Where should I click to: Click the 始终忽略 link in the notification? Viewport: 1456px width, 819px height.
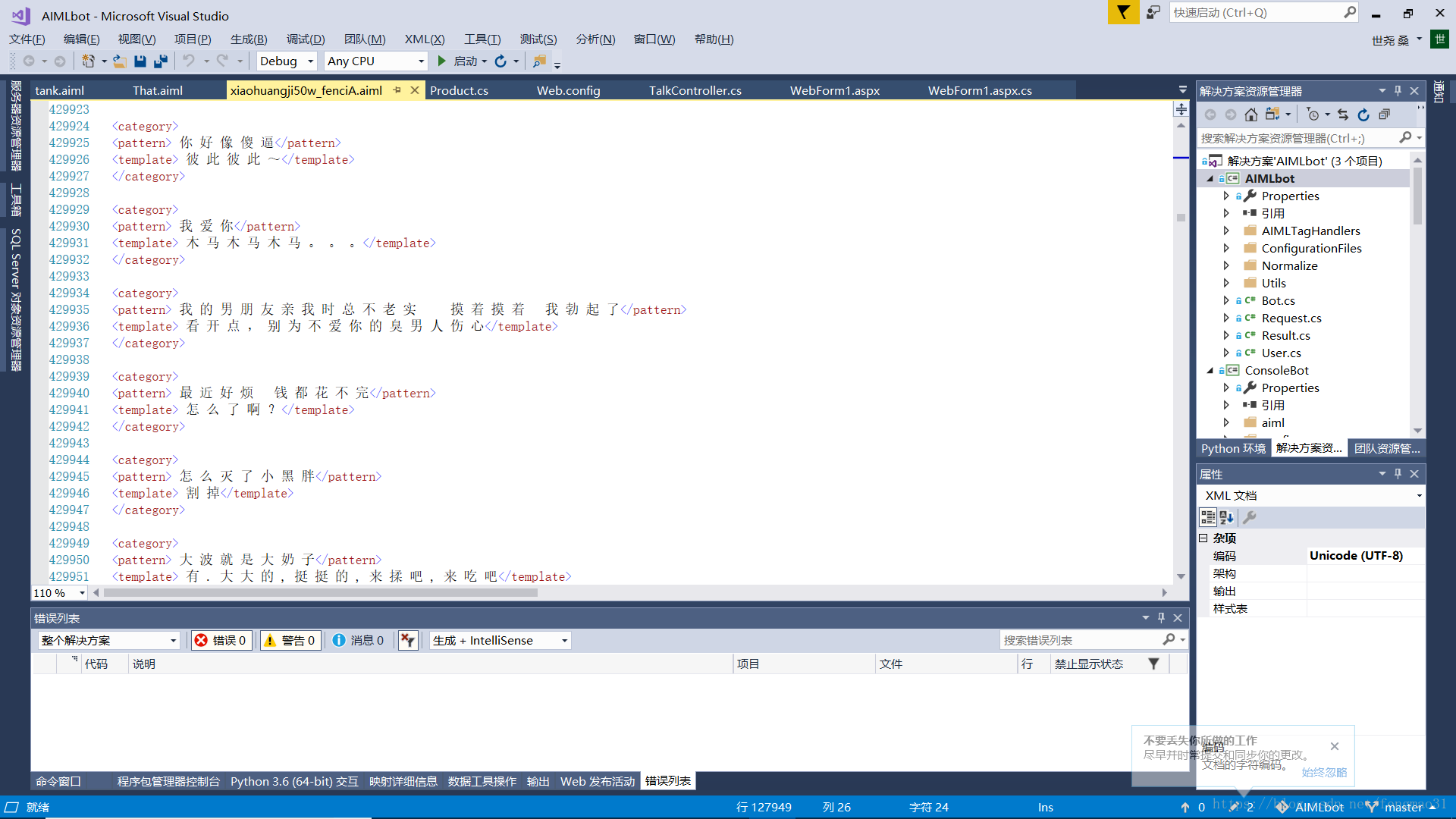(1324, 773)
